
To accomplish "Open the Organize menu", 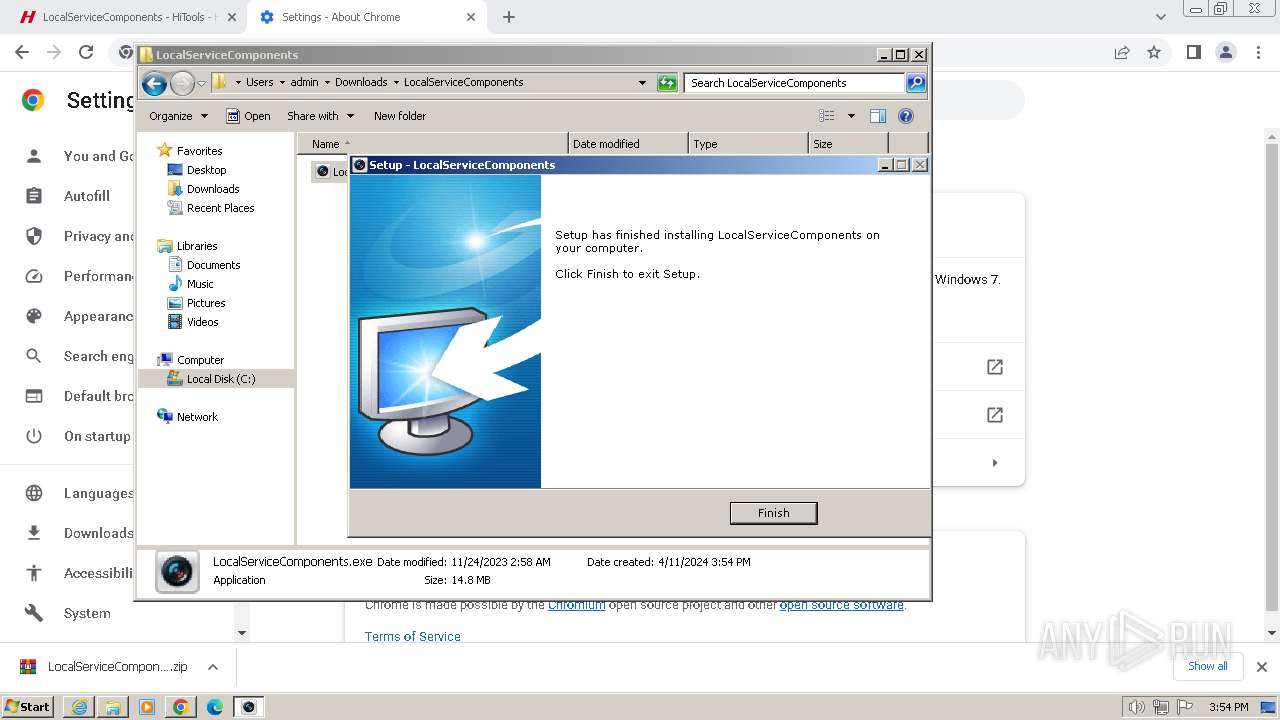I will tap(178, 116).
